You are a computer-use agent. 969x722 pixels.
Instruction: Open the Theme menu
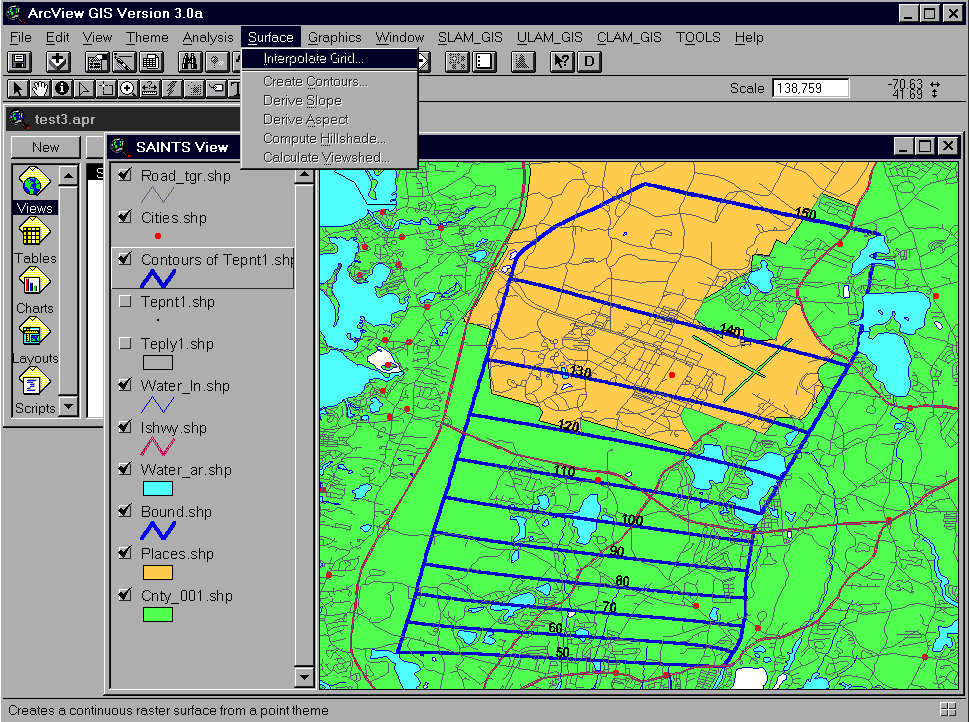click(147, 38)
